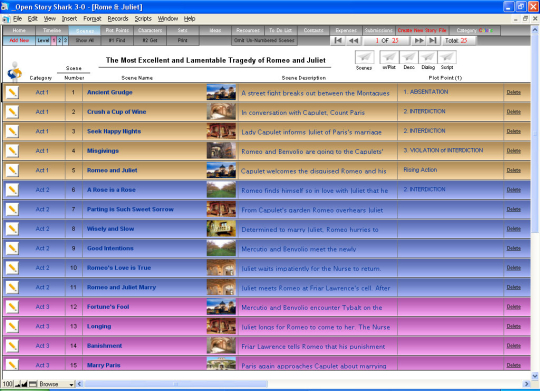Screen dimensions: 540x391
Task: Open the Ideas tab
Action: (x=215, y=30)
